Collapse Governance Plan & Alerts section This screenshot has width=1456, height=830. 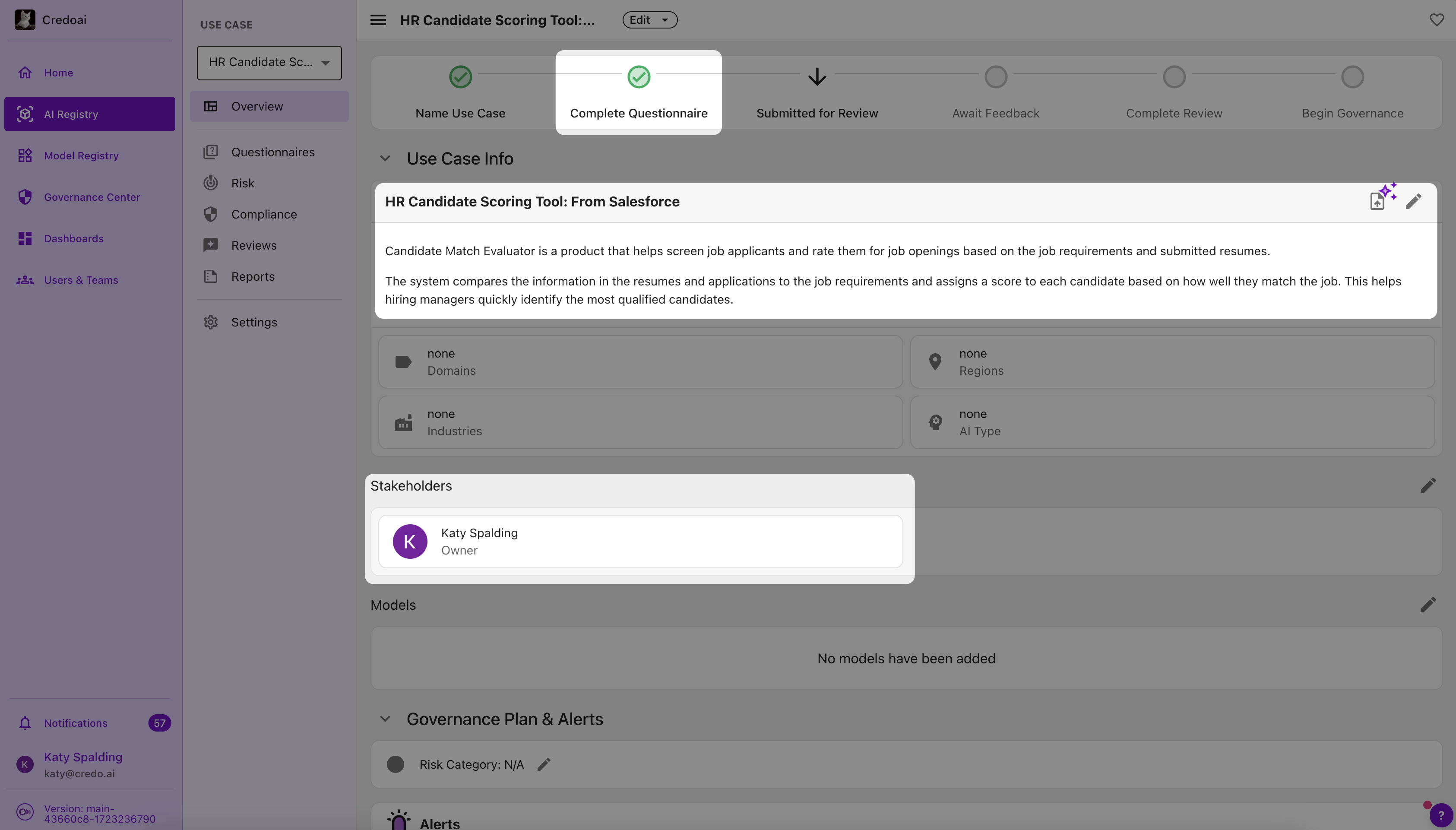385,719
